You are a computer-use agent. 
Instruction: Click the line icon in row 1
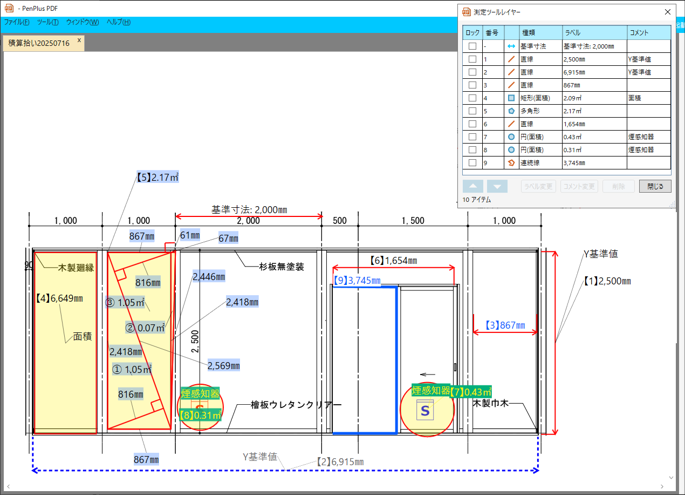(x=511, y=59)
